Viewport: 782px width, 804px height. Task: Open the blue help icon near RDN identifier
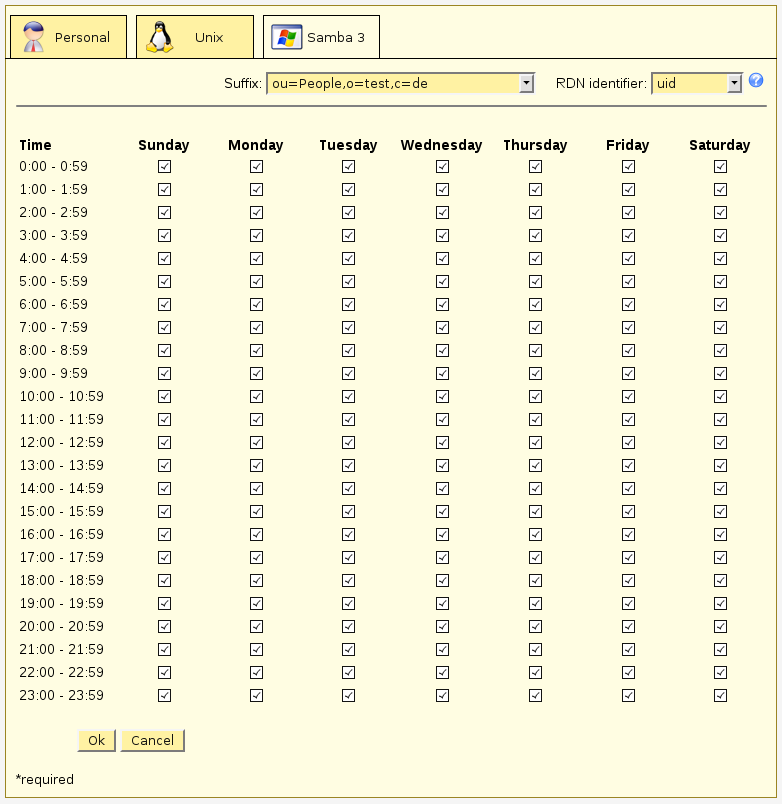(756, 81)
